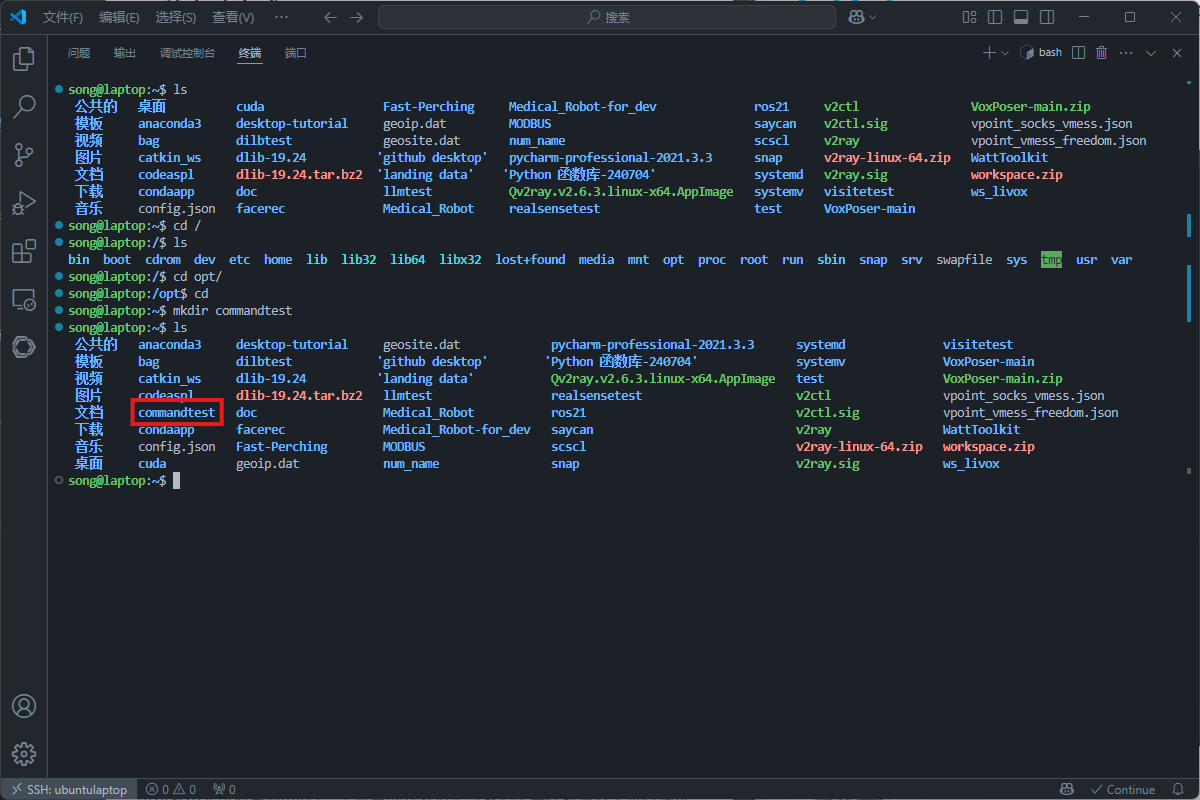Split the terminal pane
Screen dimensions: 1200x800
pos(1078,53)
